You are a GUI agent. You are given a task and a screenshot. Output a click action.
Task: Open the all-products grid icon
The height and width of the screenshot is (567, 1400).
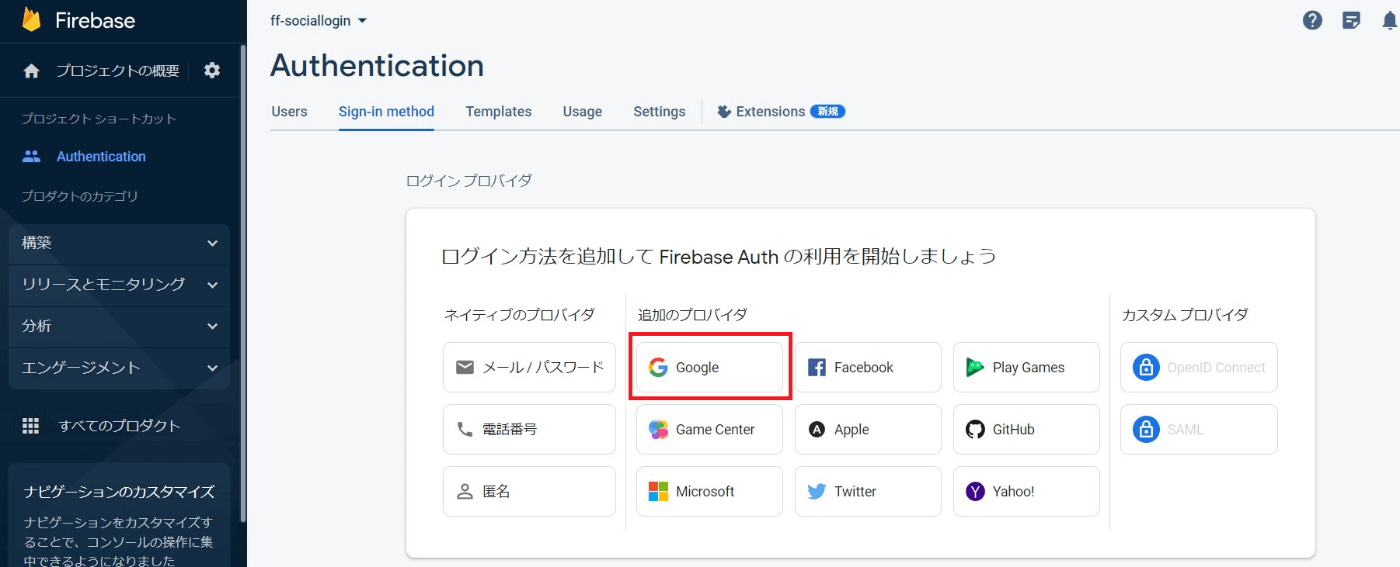tap(32, 426)
